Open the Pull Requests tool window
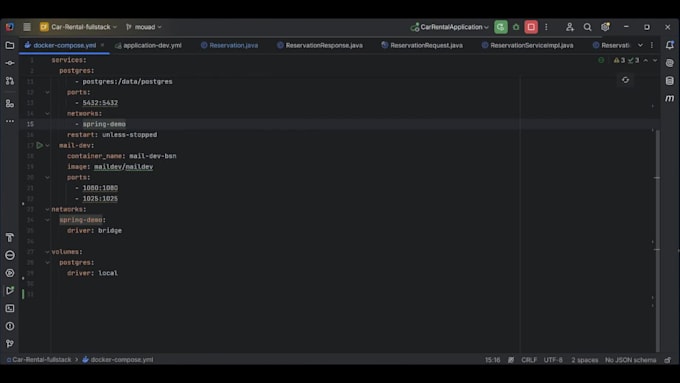Viewport: 680px width, 383px height. click(x=10, y=81)
